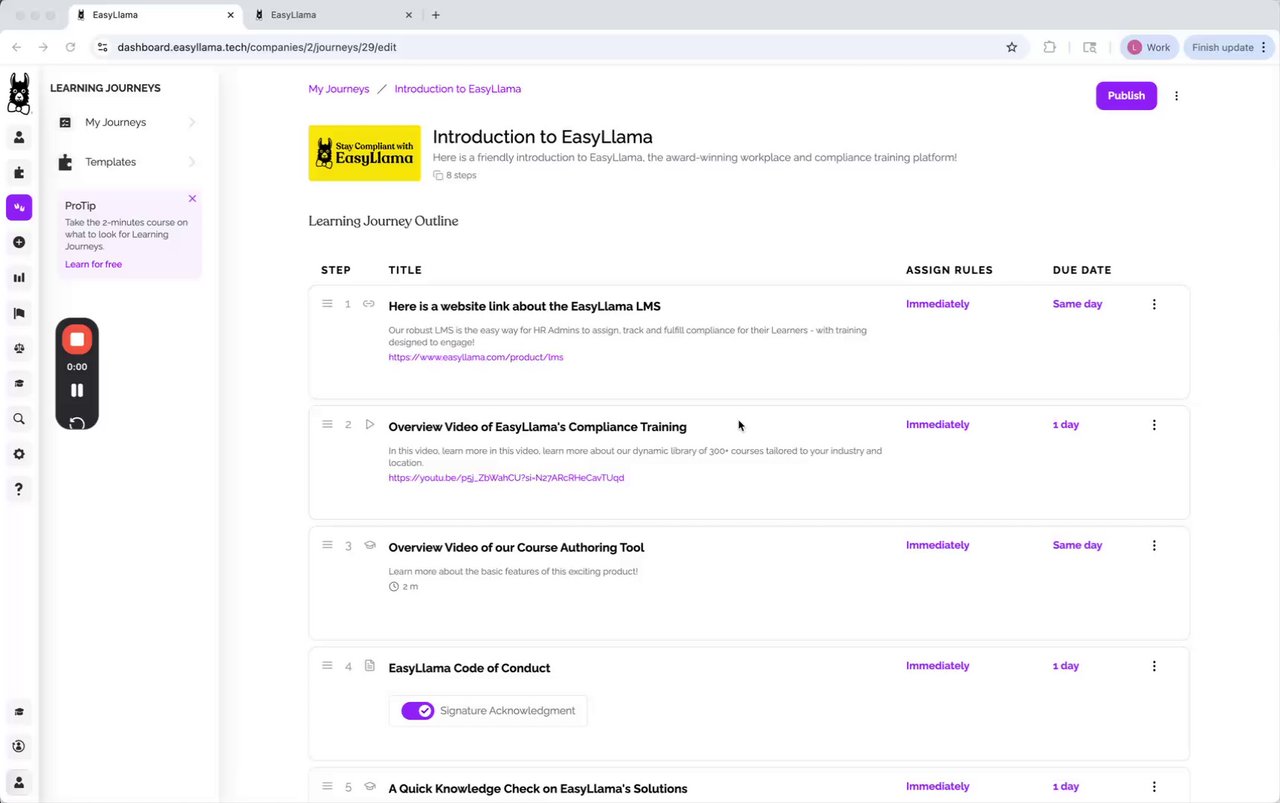
Task: Dismiss the ProTip card
Action: pyautogui.click(x=192, y=199)
